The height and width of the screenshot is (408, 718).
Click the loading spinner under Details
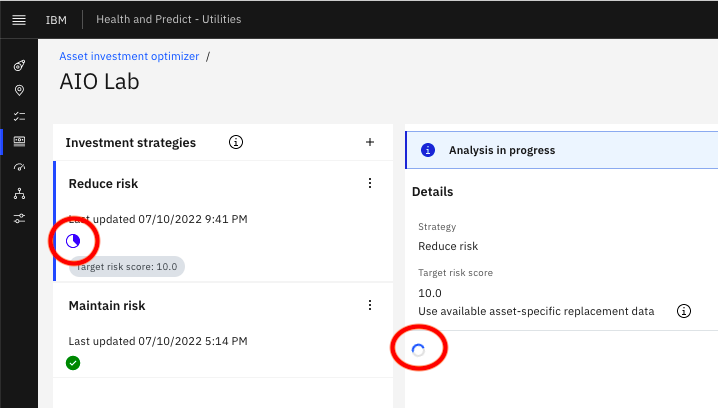pos(418,350)
